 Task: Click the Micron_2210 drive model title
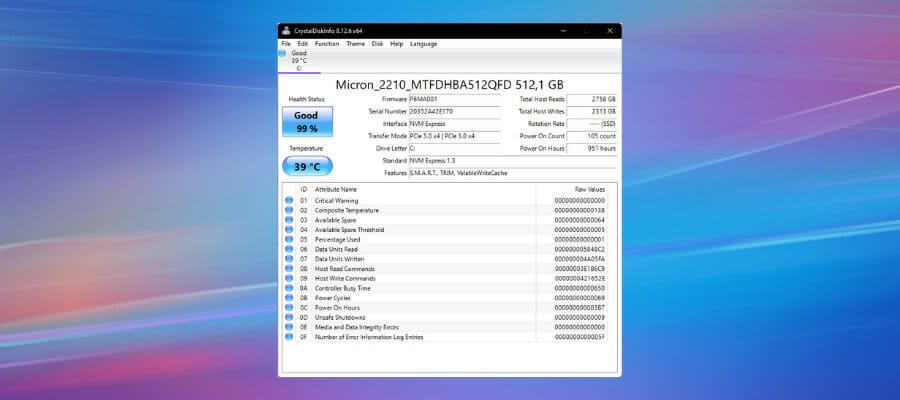coord(449,85)
